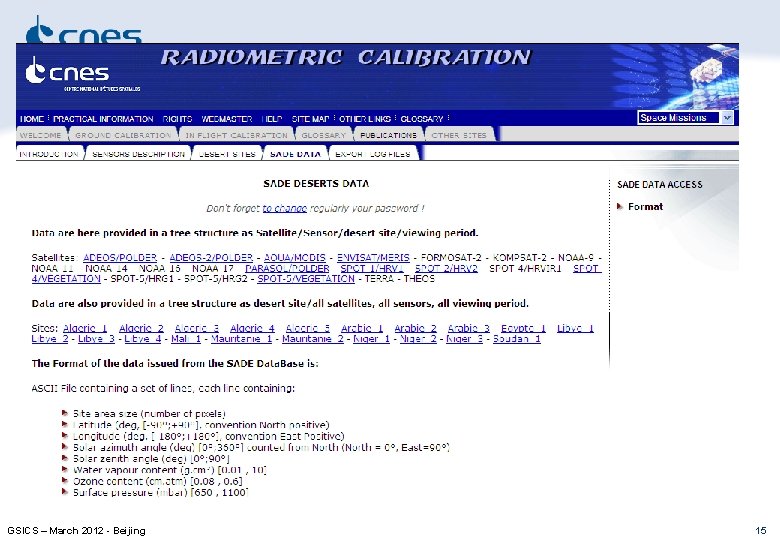Open the Mauritanie_1 site link

pyautogui.click(x=242, y=339)
